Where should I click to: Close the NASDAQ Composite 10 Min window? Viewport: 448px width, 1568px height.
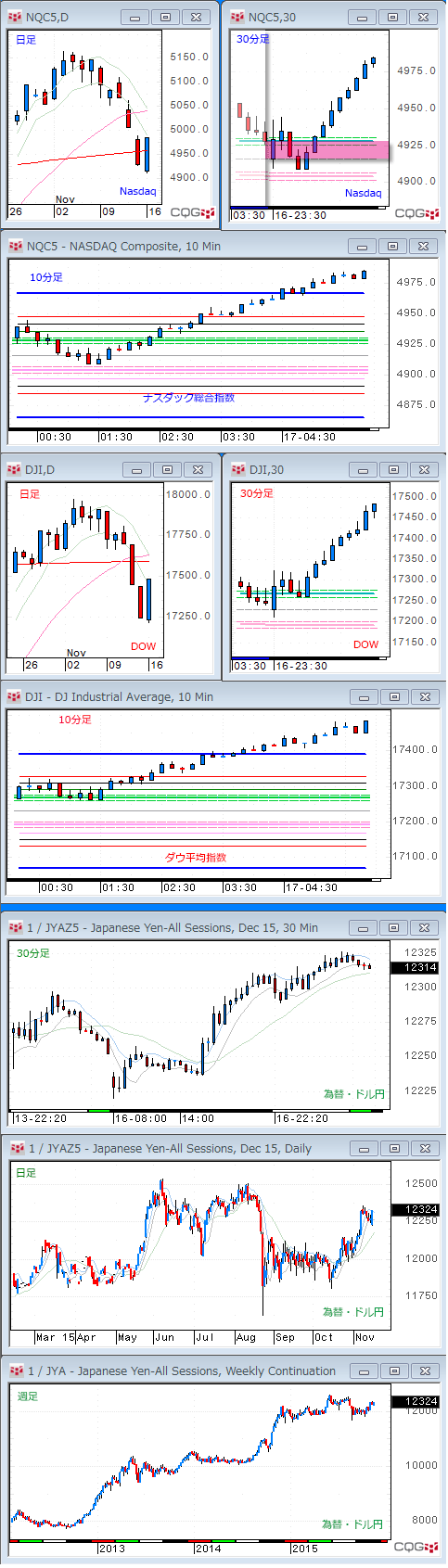click(x=422, y=246)
